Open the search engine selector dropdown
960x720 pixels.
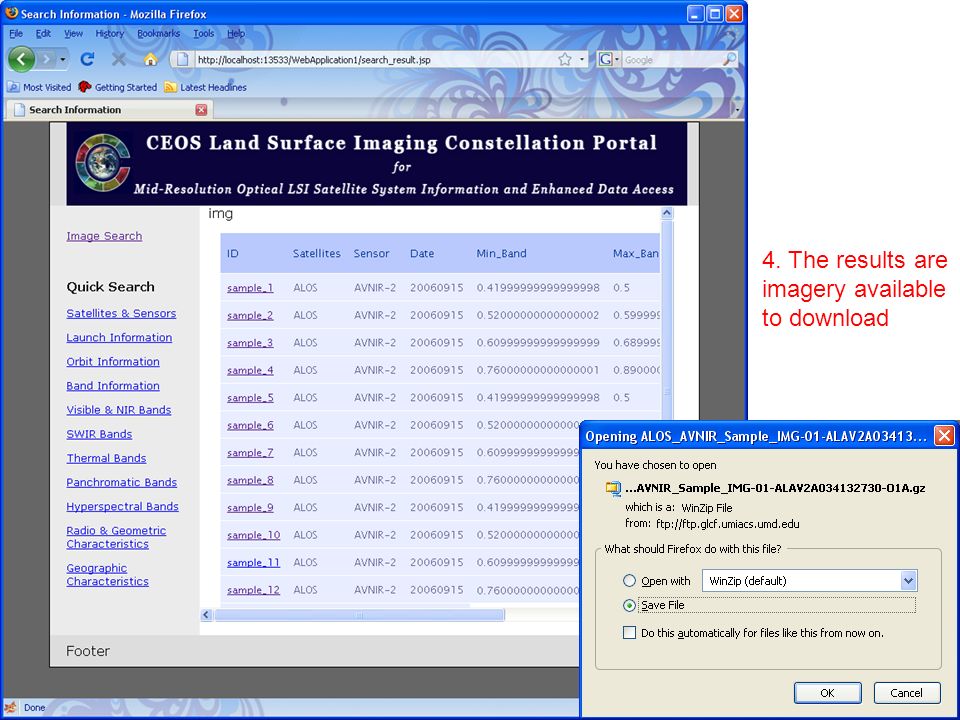tap(617, 59)
